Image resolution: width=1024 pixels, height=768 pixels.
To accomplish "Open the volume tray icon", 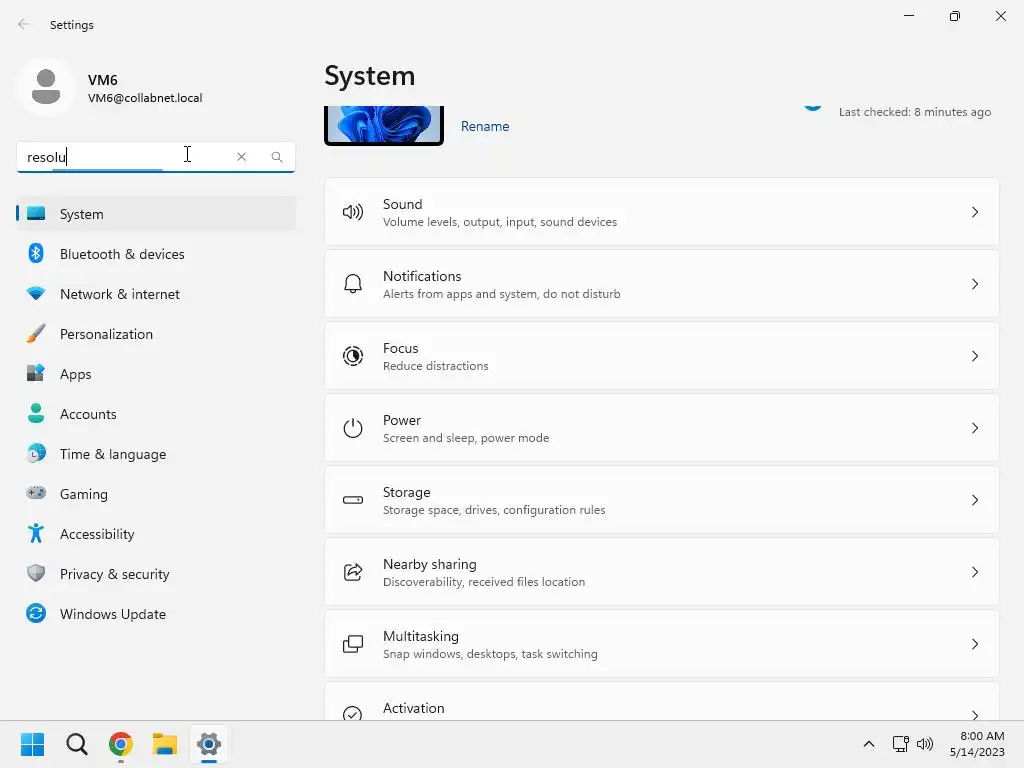I will pyautogui.click(x=925, y=744).
